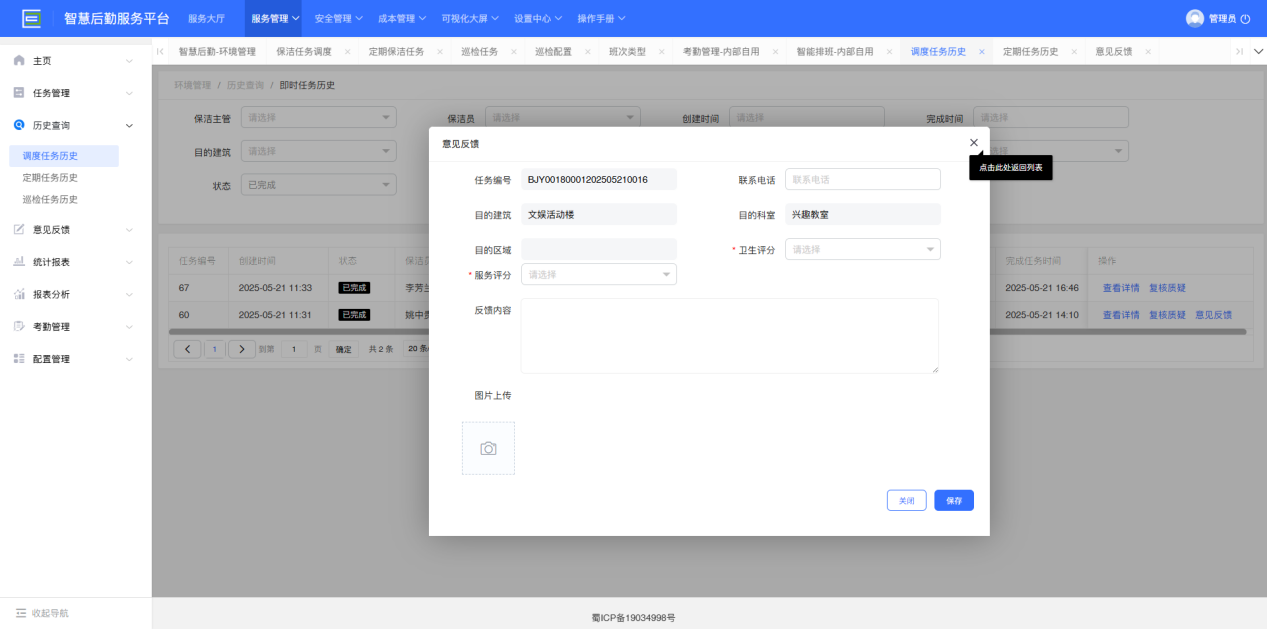Open the 状态 filter dropdown showing 已完成

[x=319, y=185]
